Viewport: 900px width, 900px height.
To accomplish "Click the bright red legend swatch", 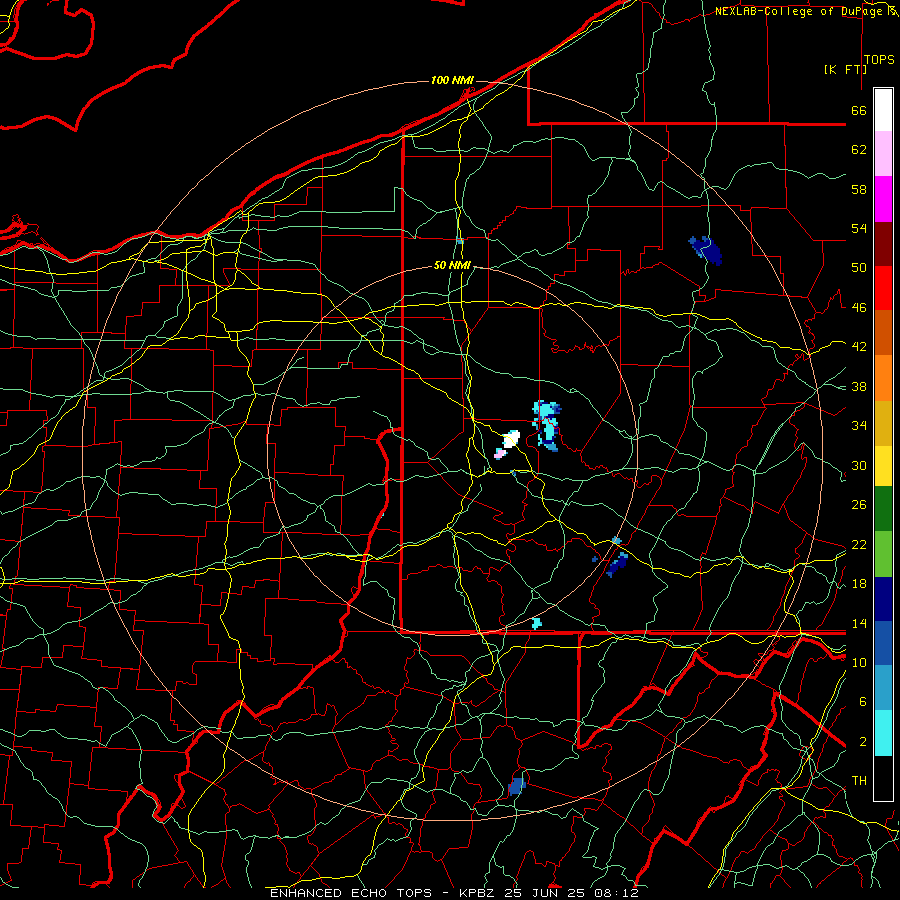I will [x=883, y=288].
